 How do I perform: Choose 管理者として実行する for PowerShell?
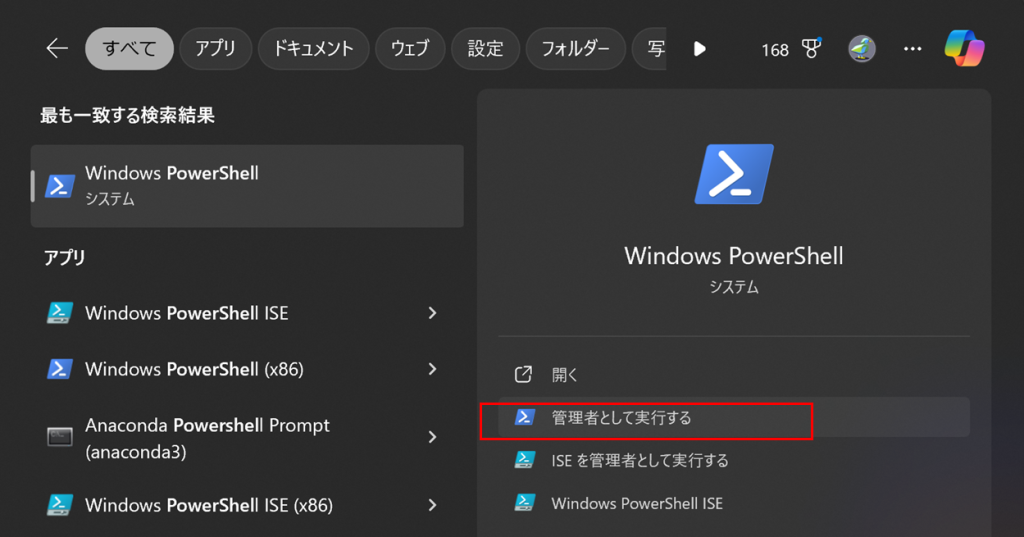[621, 418]
